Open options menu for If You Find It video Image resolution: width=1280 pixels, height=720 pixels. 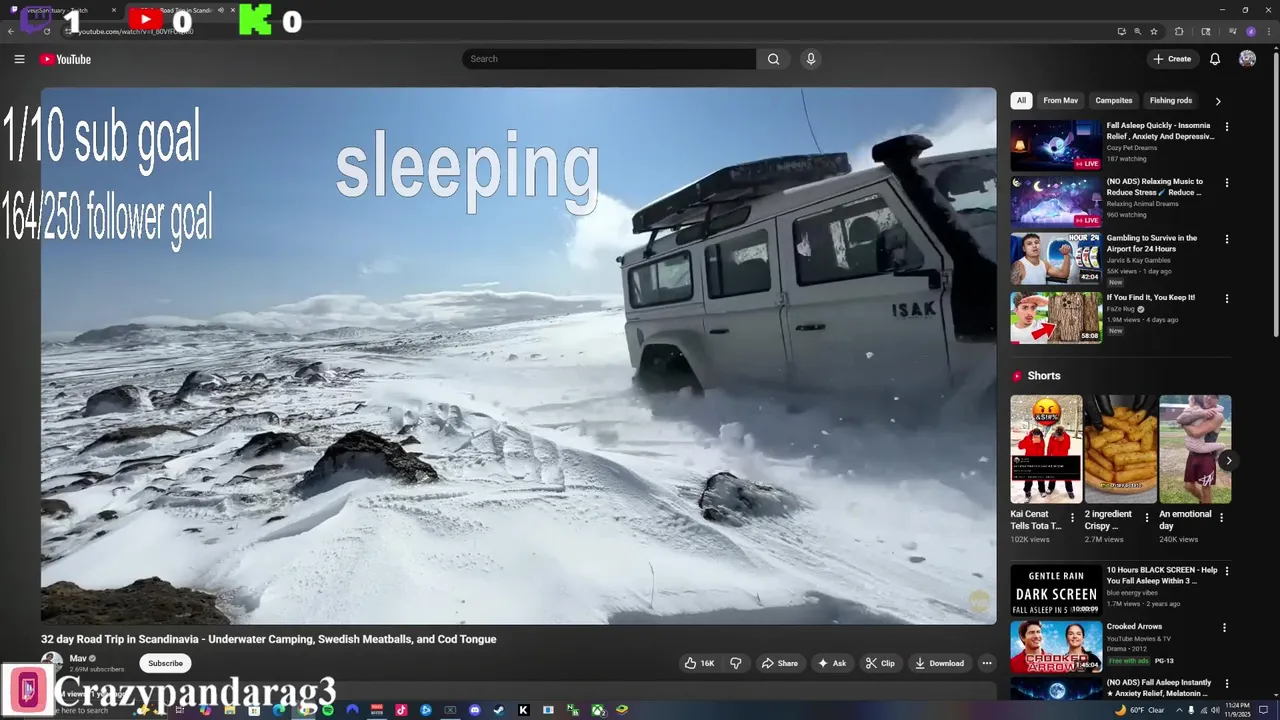pyautogui.click(x=1227, y=298)
